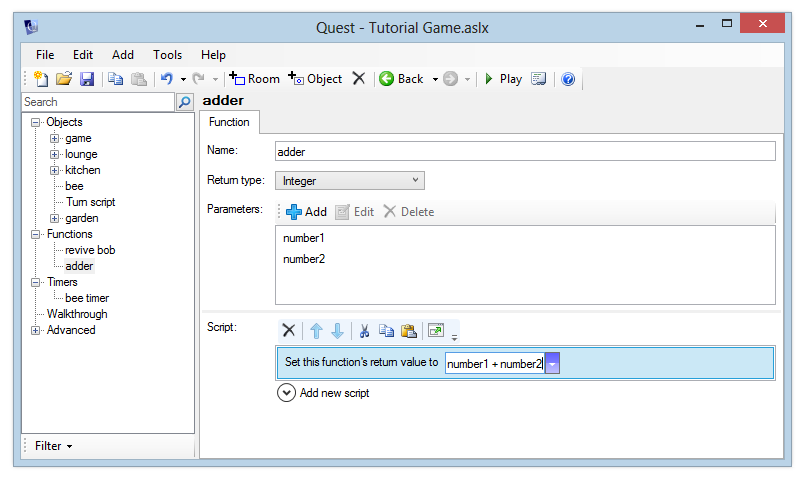Toggle the Code View icon
Screen dimensions: 805x482
tap(539, 79)
